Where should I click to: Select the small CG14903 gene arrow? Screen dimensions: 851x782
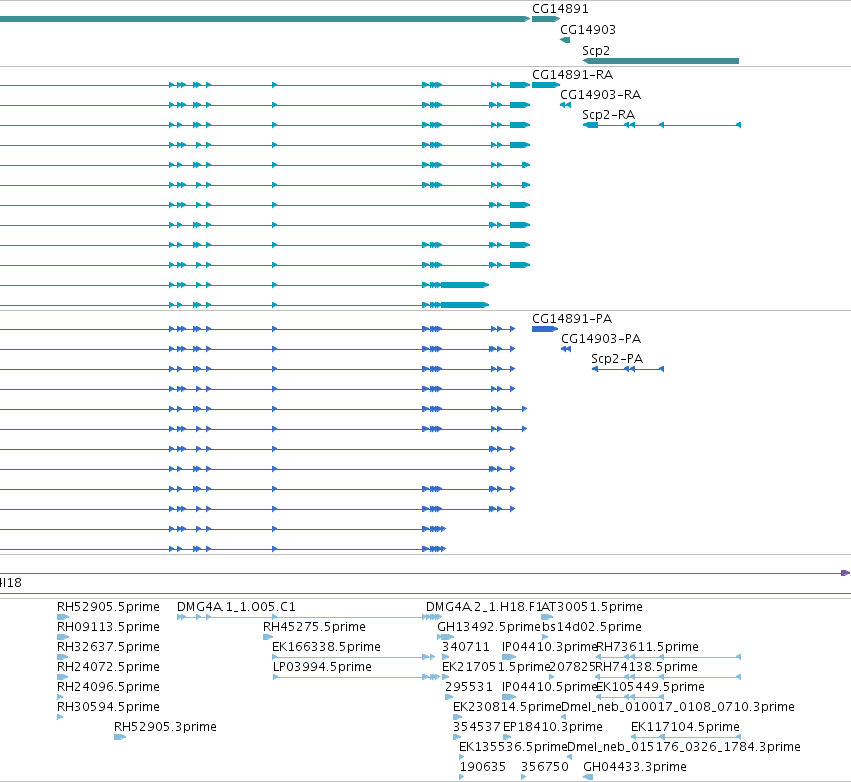click(x=565, y=40)
